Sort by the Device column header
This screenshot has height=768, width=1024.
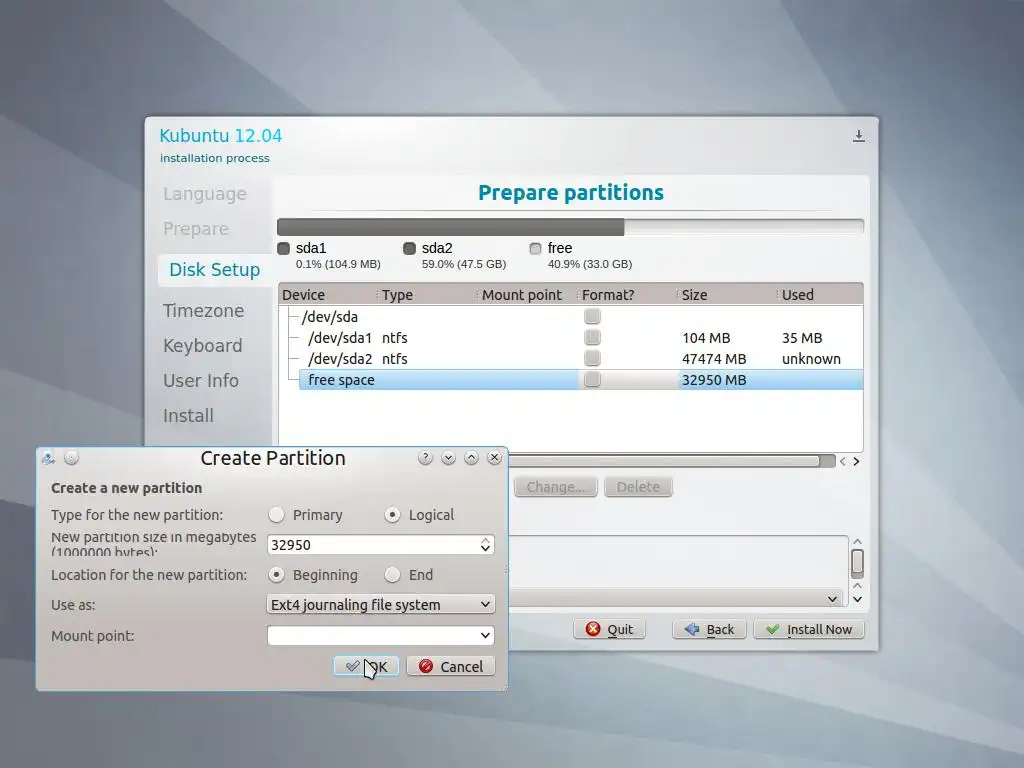click(328, 295)
